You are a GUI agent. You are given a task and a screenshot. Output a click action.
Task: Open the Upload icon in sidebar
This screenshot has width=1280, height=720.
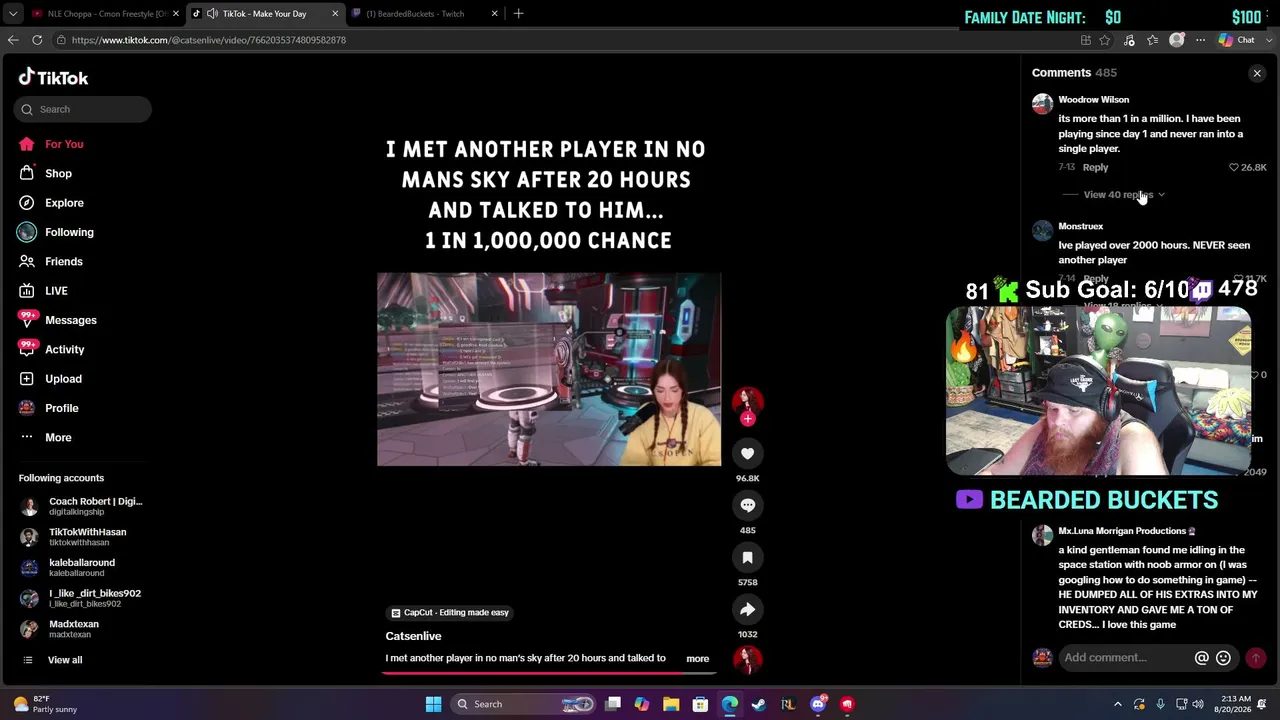[x=27, y=379]
